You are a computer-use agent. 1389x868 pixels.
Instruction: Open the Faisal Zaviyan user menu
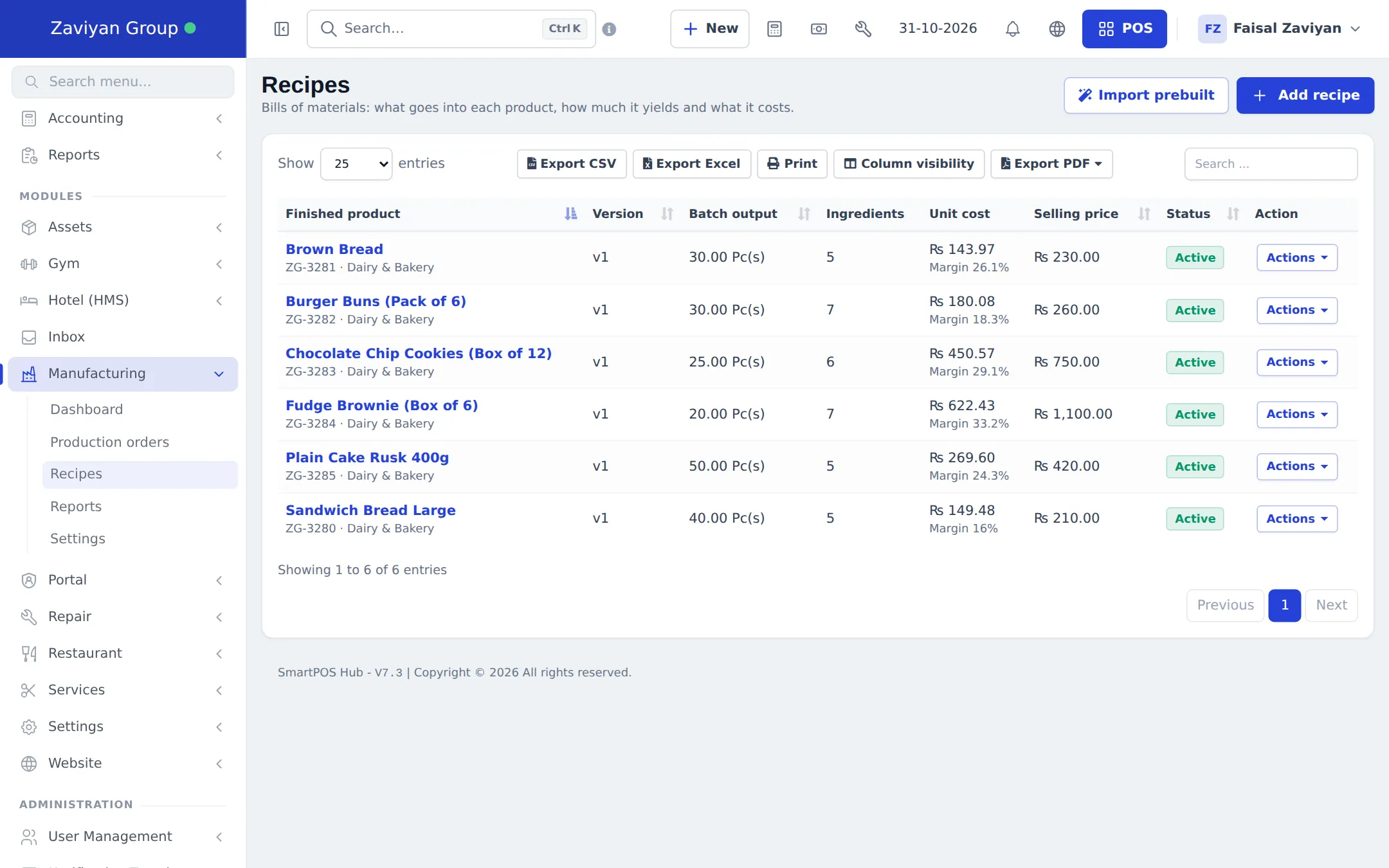coord(1279,29)
